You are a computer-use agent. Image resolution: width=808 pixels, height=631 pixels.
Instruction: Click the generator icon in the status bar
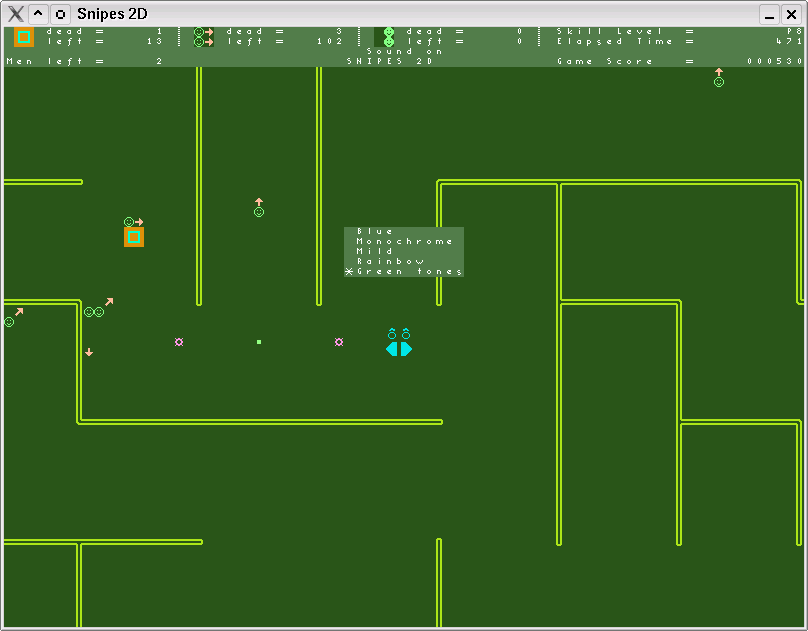pyautogui.click(x=24, y=37)
